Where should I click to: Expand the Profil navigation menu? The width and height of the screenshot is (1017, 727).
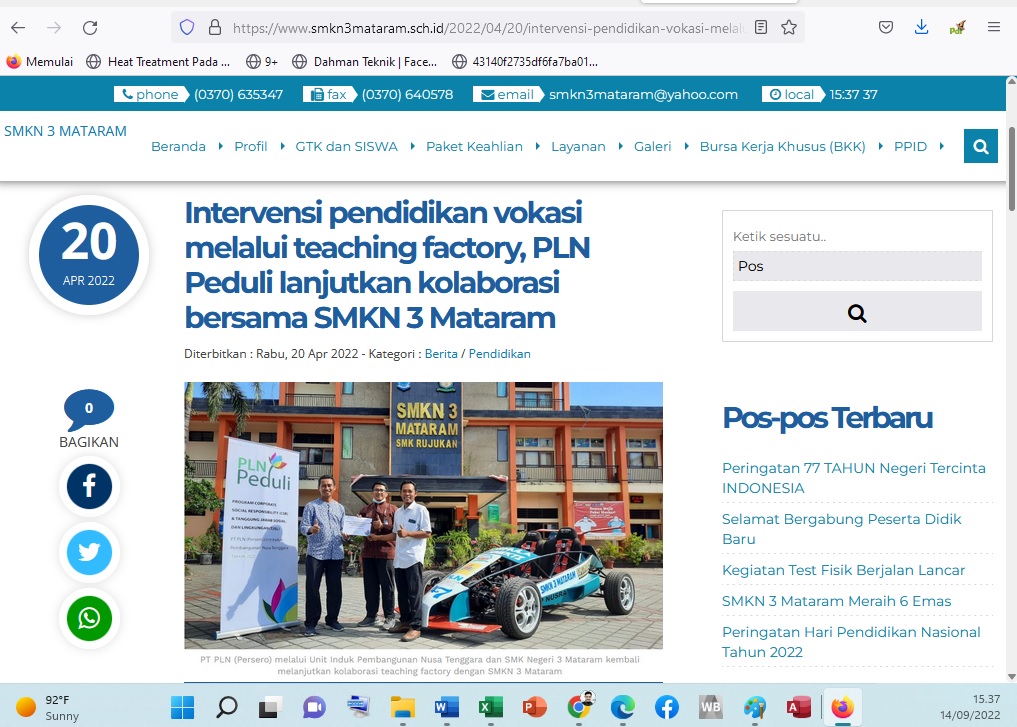(x=251, y=146)
